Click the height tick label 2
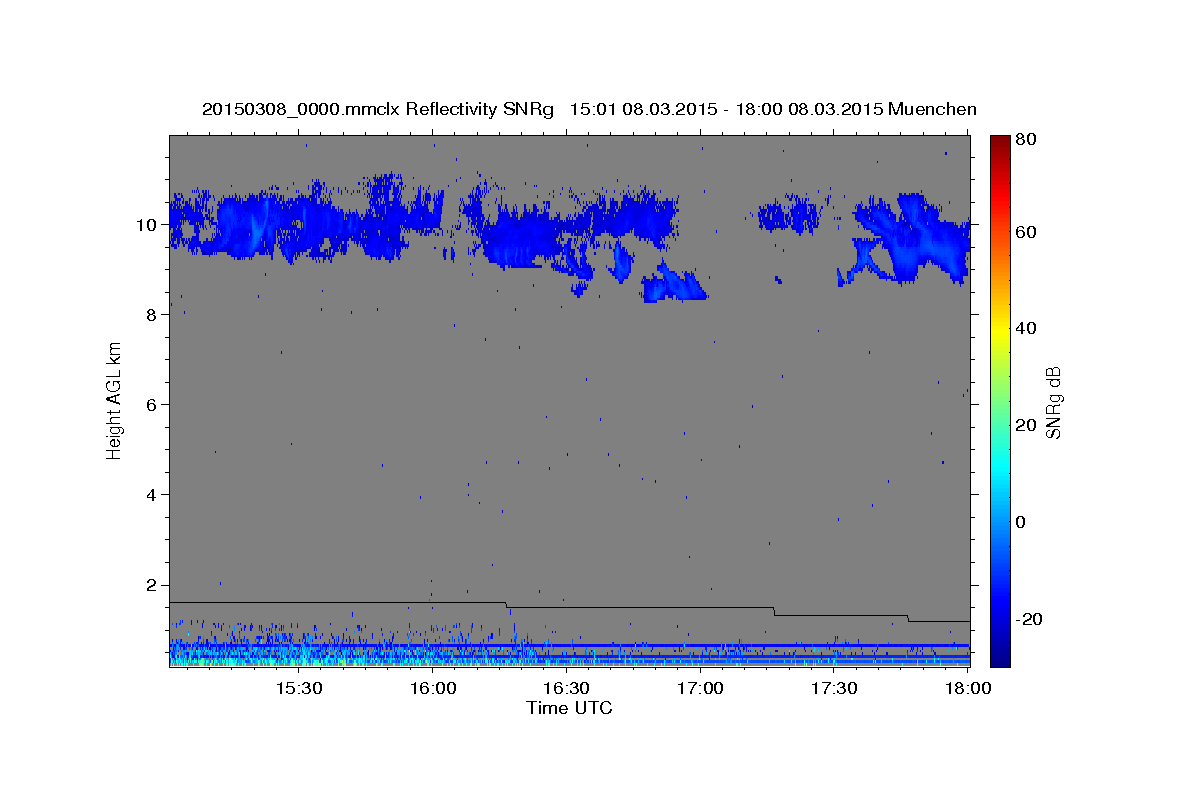Image resolution: width=1200 pixels, height=800 pixels. tap(150, 585)
